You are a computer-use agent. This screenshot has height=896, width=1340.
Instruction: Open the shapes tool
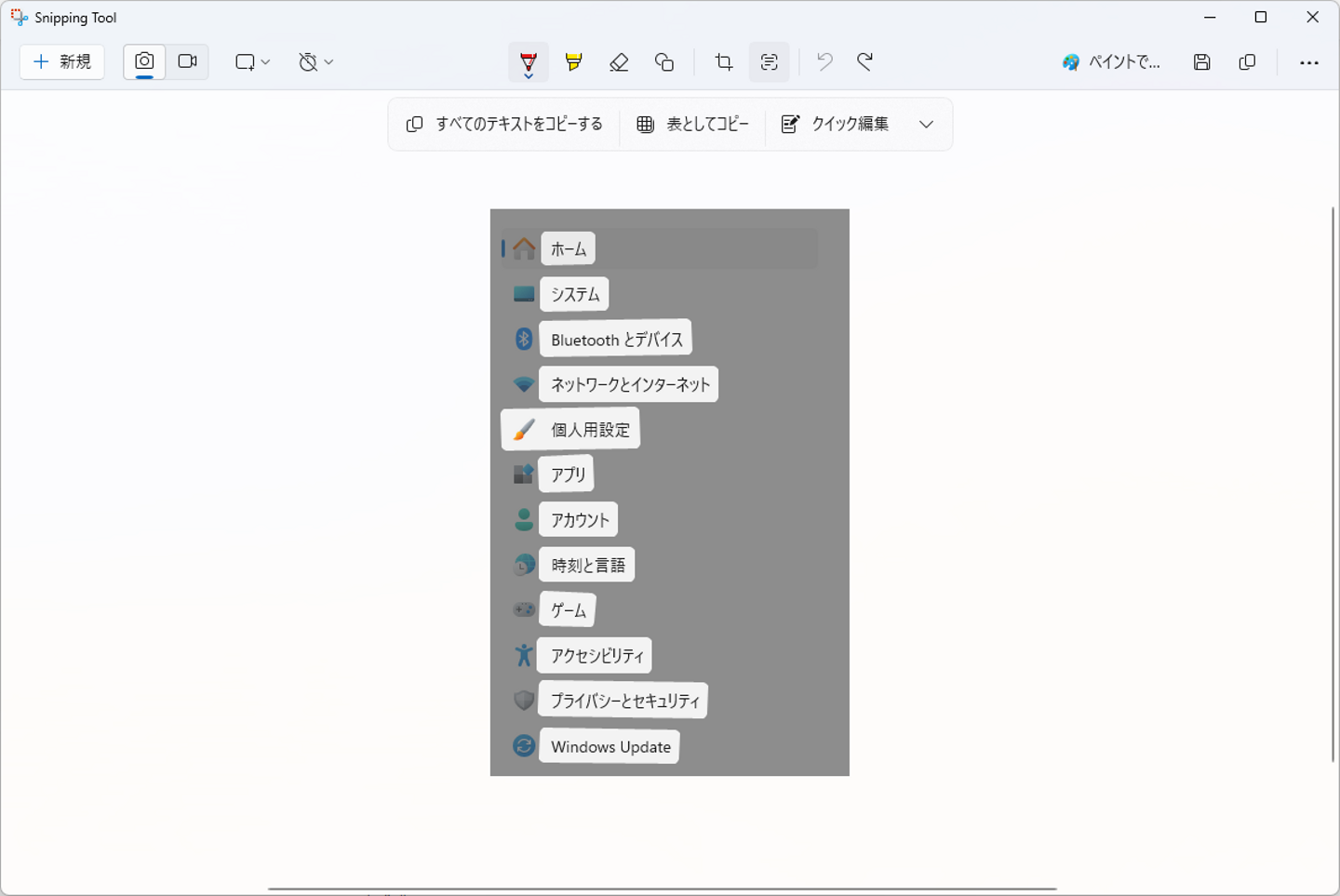tap(664, 62)
